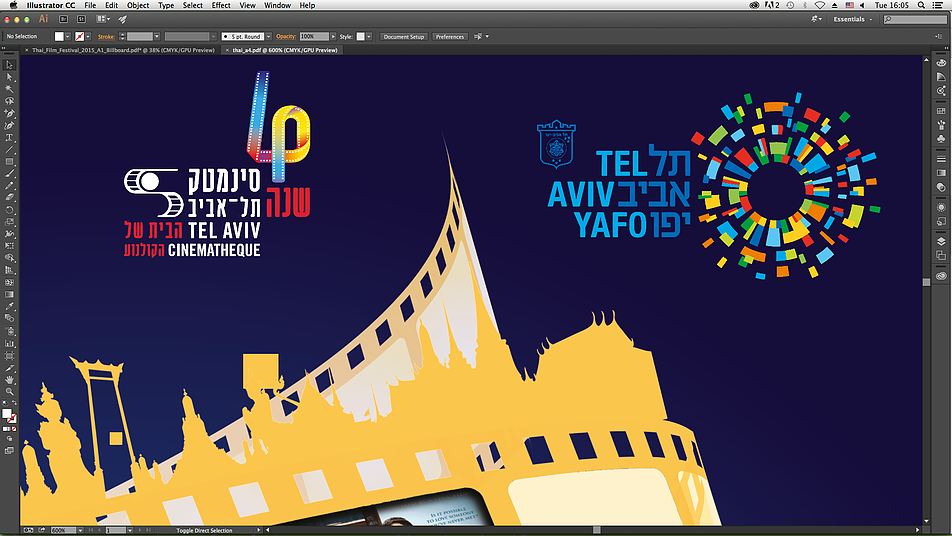Select the Zoom tool
The width and height of the screenshot is (952, 536).
(9, 392)
